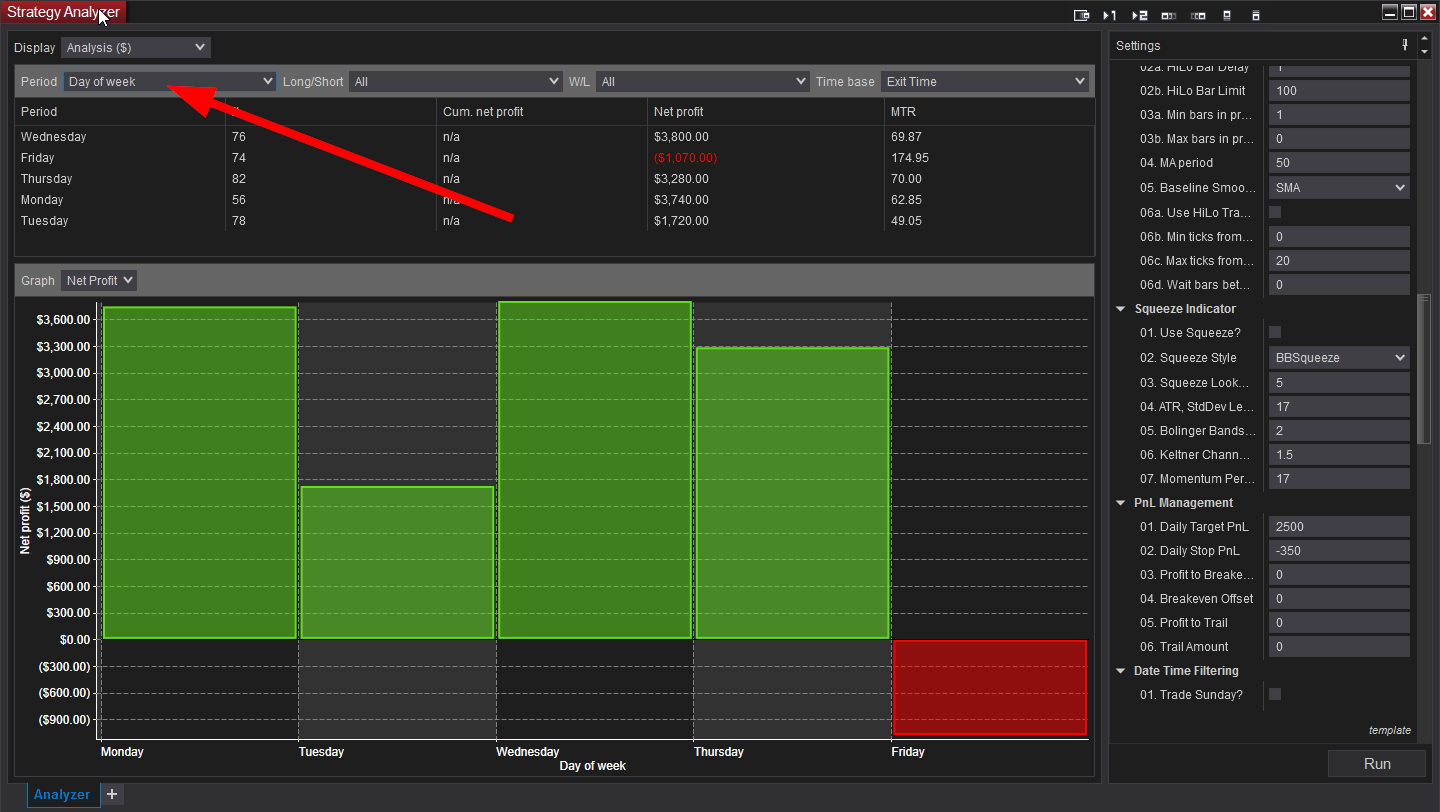
Task: Enable the Use Squeeze checkbox
Action: [x=1275, y=332]
